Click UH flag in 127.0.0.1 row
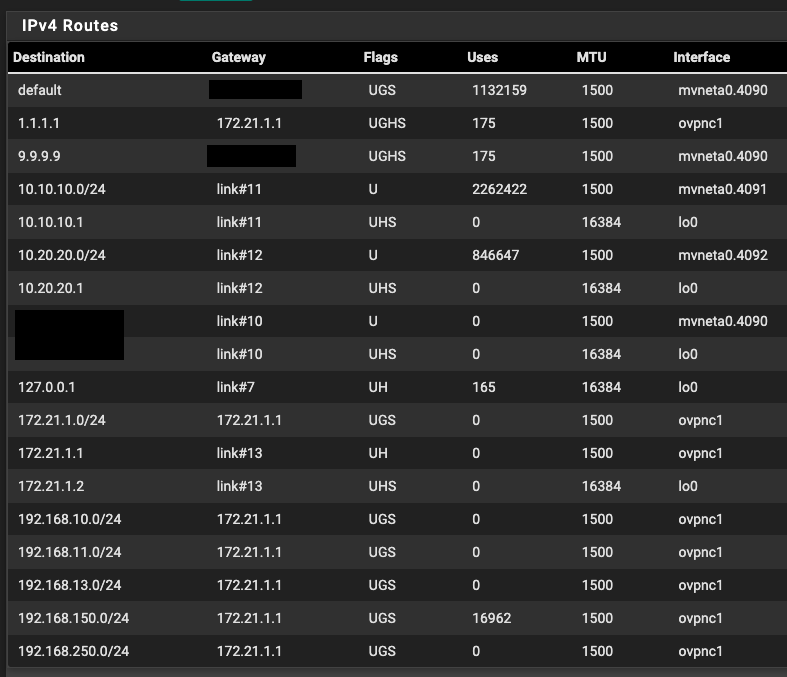 378,387
